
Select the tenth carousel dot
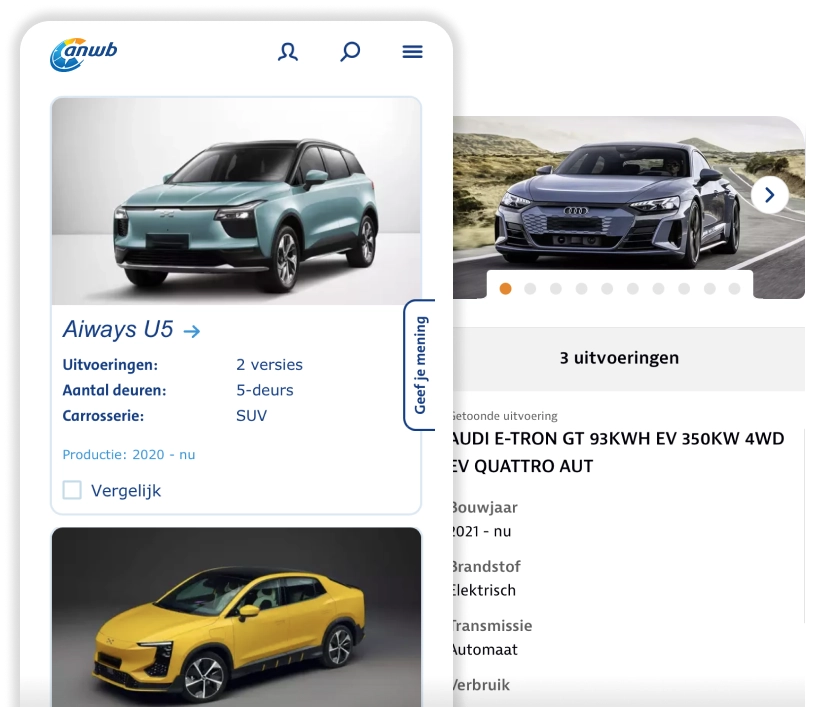(735, 288)
